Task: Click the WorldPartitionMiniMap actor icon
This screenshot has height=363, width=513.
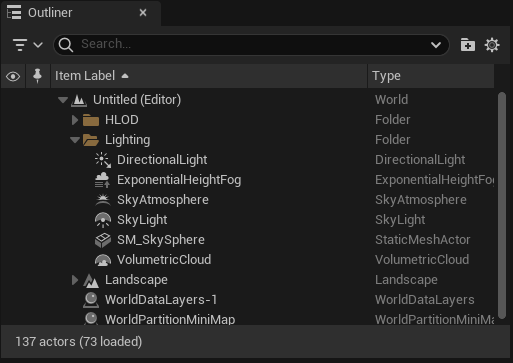Action: pyautogui.click(x=91, y=319)
